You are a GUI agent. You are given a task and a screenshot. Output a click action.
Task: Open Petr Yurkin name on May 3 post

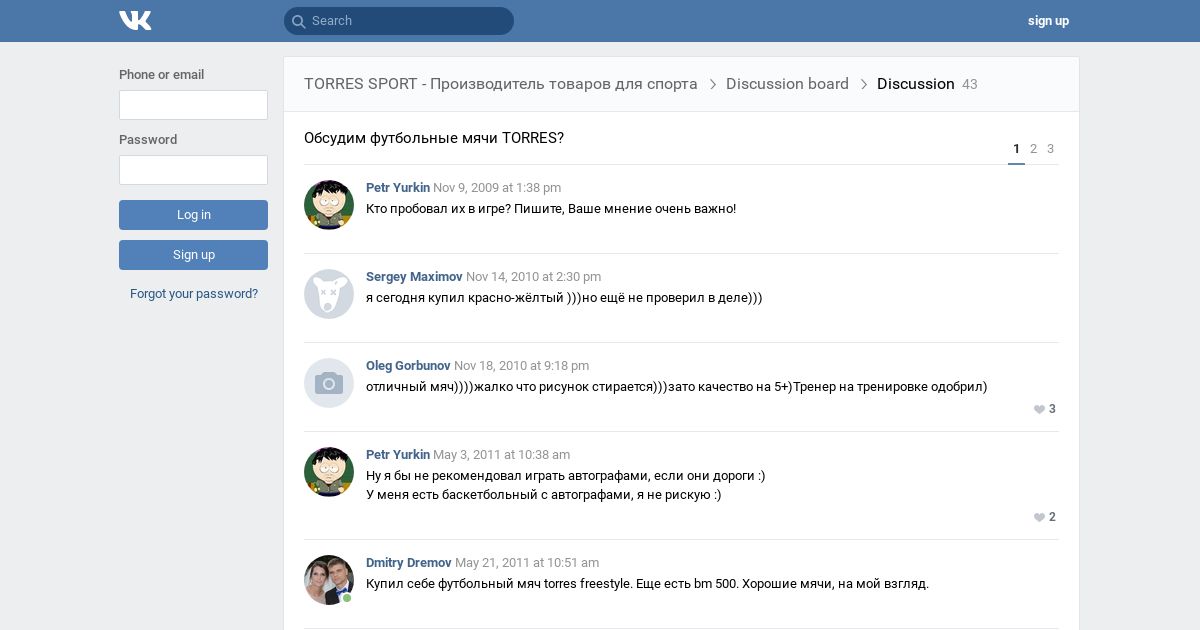pyautogui.click(x=398, y=455)
